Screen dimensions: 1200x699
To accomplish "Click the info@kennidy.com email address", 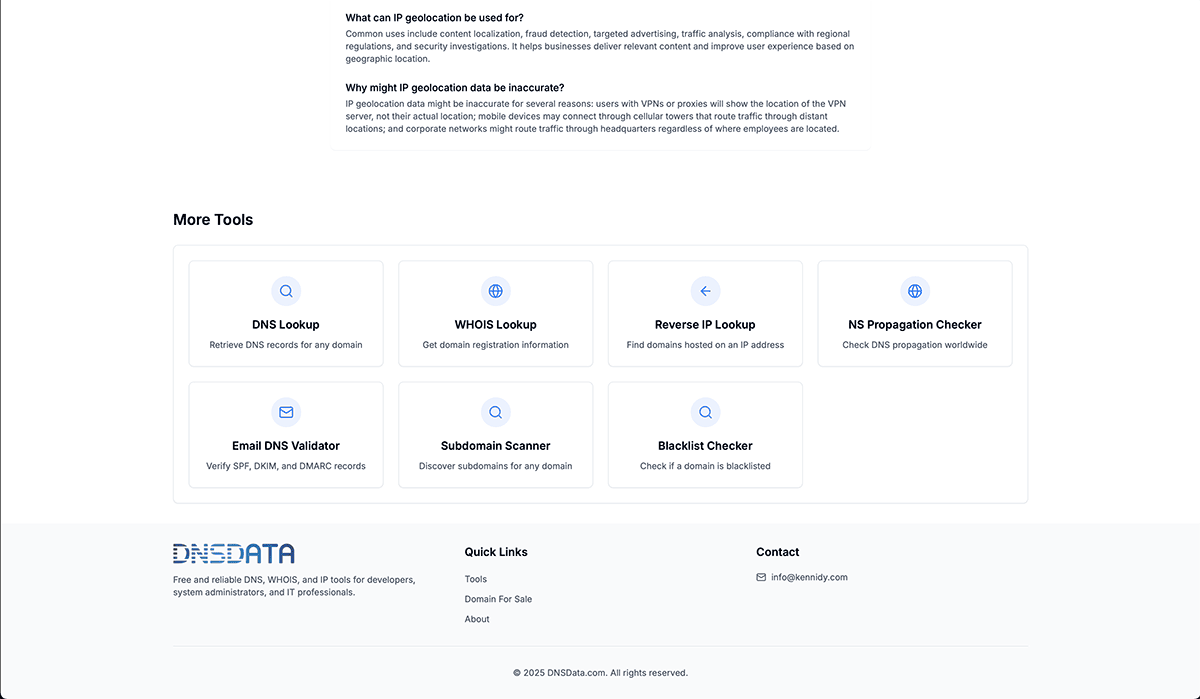I will [809, 577].
